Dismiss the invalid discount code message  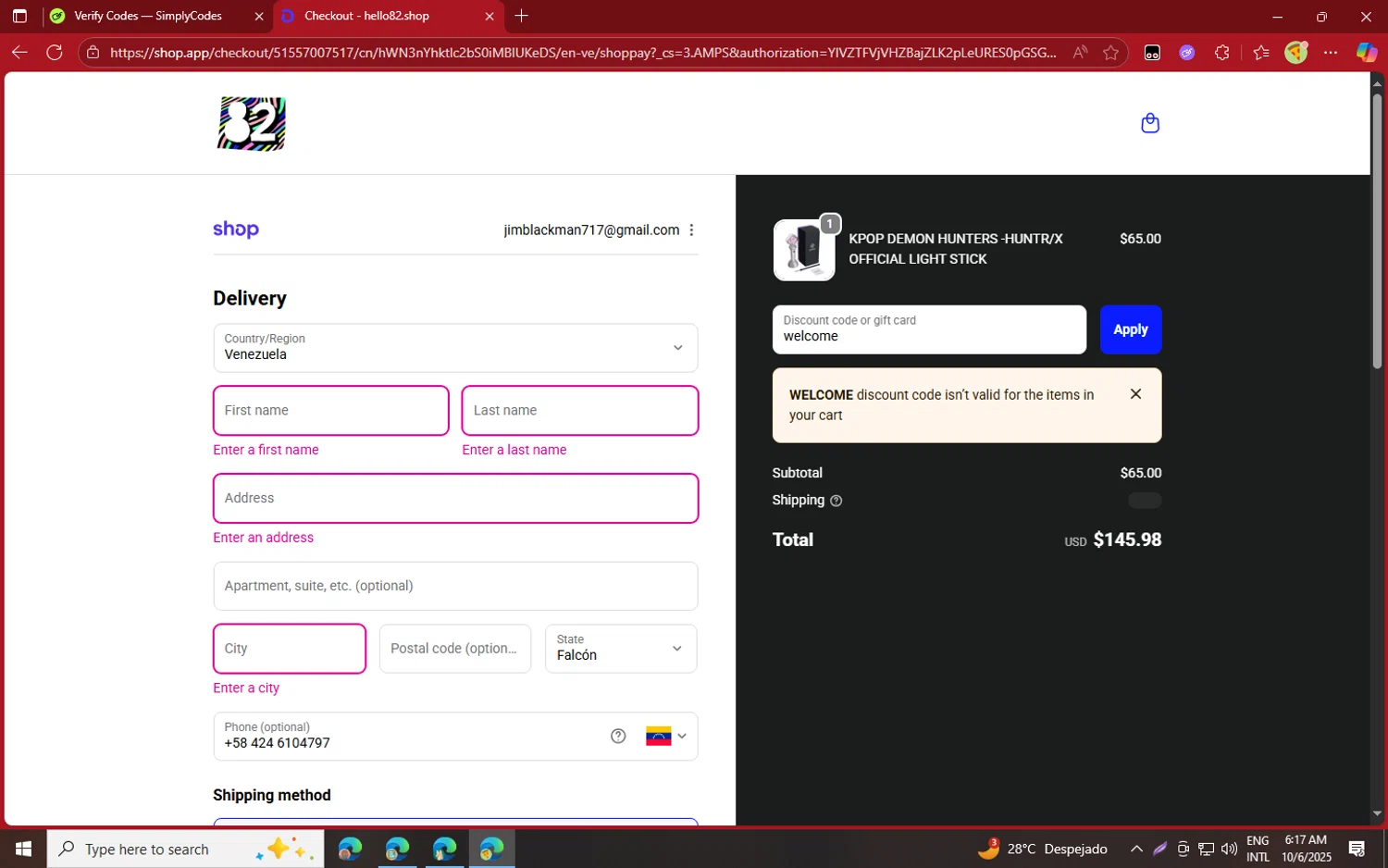pyautogui.click(x=1135, y=394)
